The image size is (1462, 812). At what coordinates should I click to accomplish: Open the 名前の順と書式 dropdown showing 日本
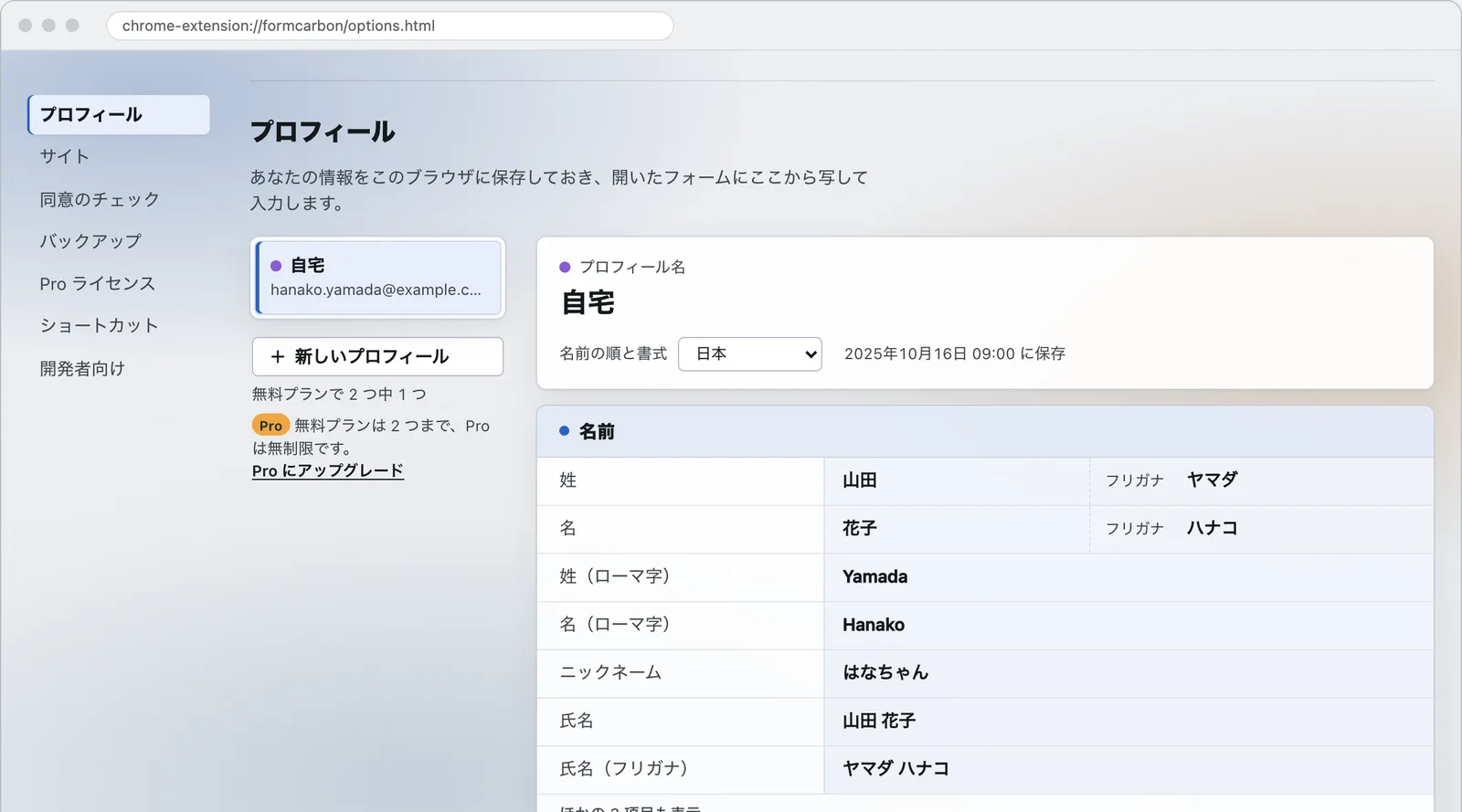point(750,353)
